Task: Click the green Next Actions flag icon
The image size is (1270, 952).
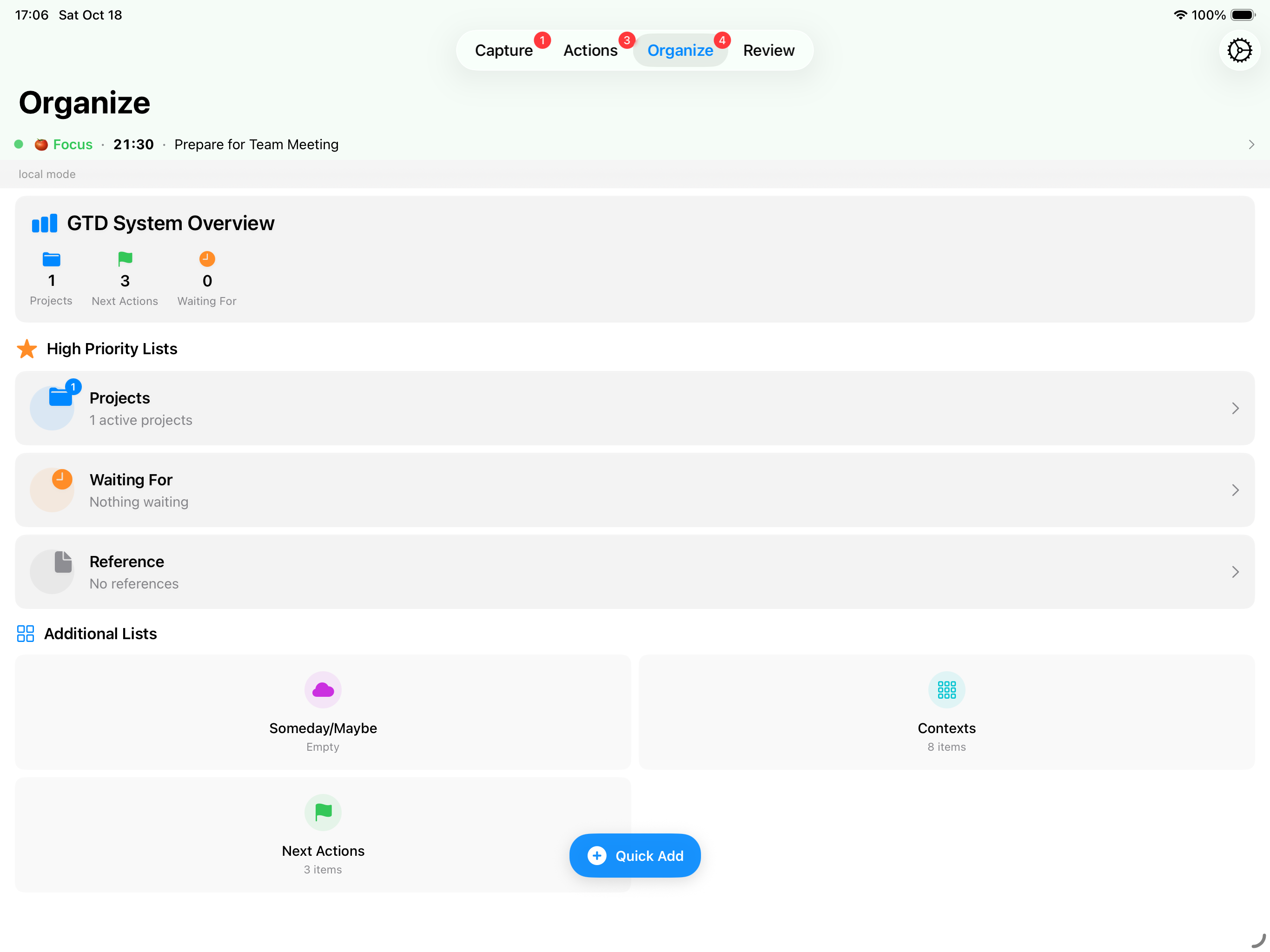Action: [125, 259]
